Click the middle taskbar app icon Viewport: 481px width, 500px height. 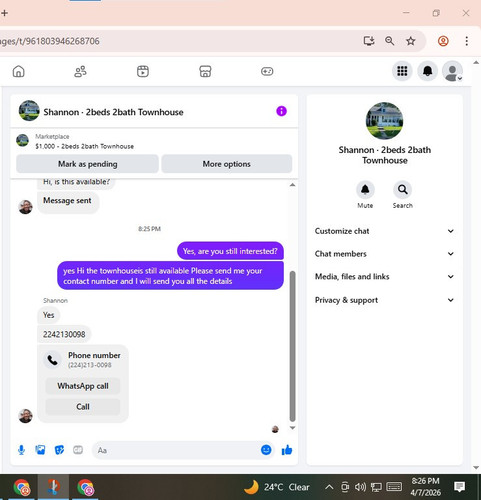[53, 487]
